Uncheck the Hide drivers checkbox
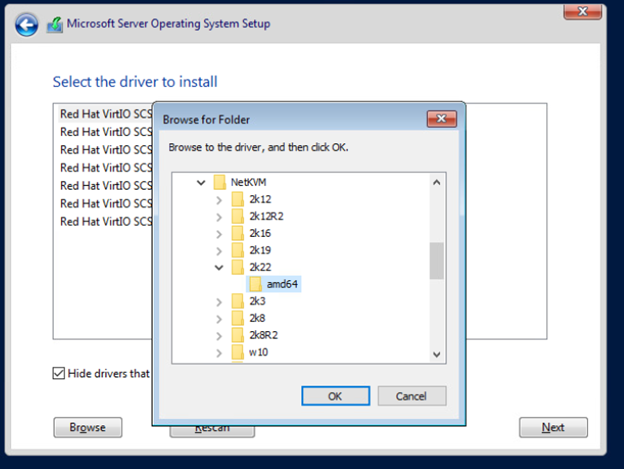Viewport: 624px width, 469px height. (58, 373)
